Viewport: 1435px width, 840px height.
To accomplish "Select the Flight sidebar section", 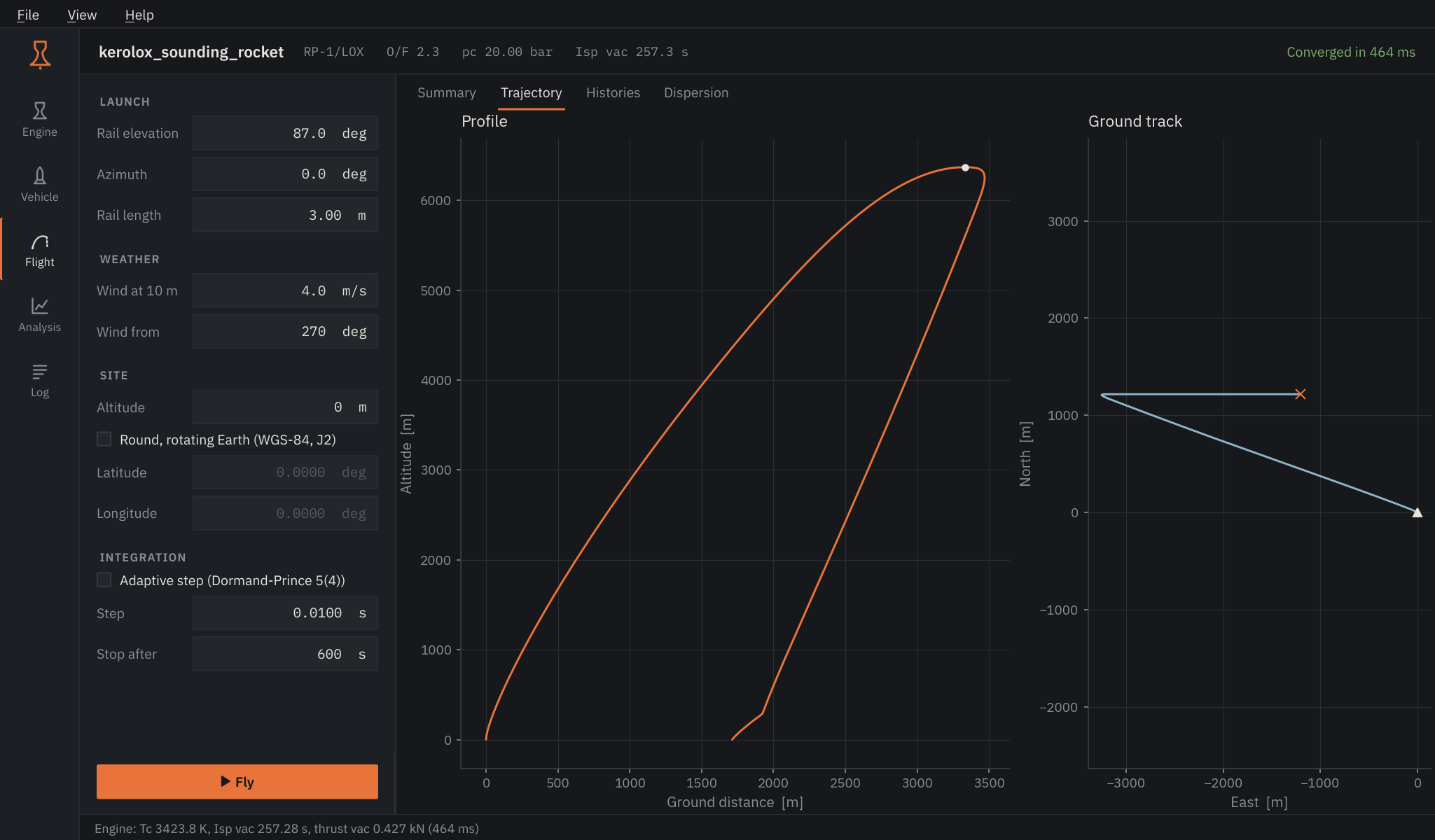I will point(40,250).
